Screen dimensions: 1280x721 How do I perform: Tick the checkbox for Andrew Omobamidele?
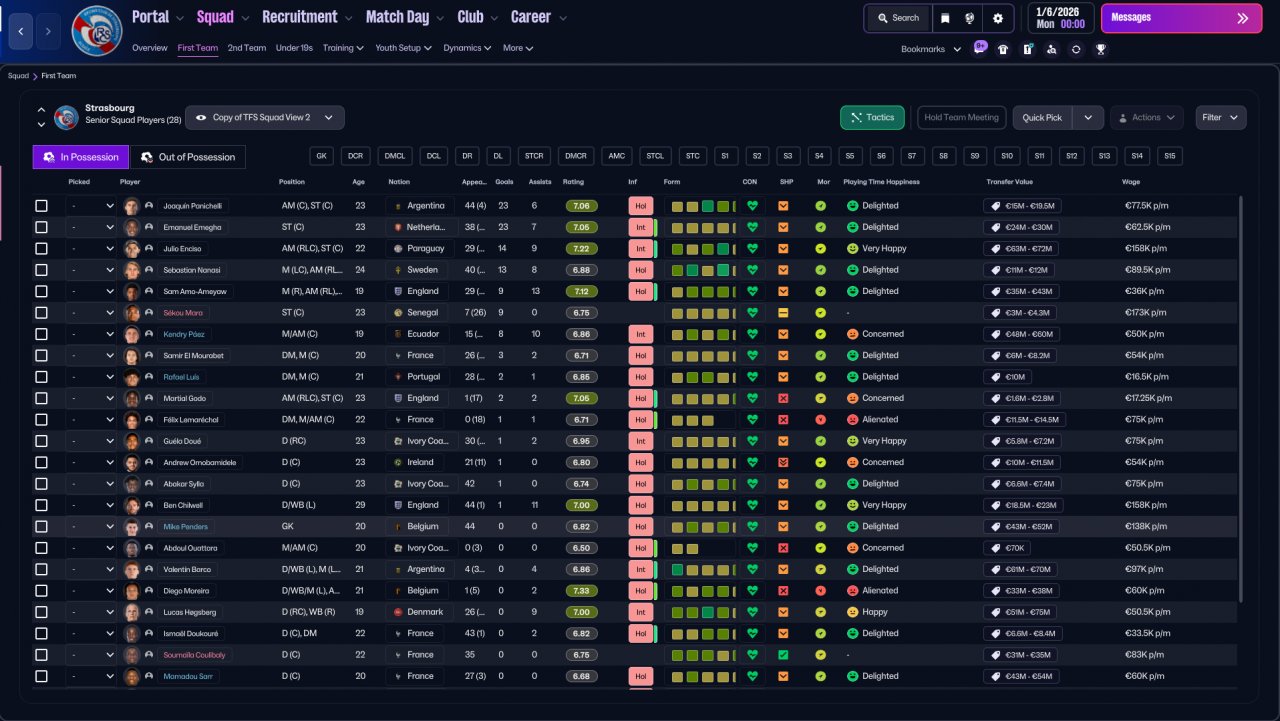coord(41,462)
